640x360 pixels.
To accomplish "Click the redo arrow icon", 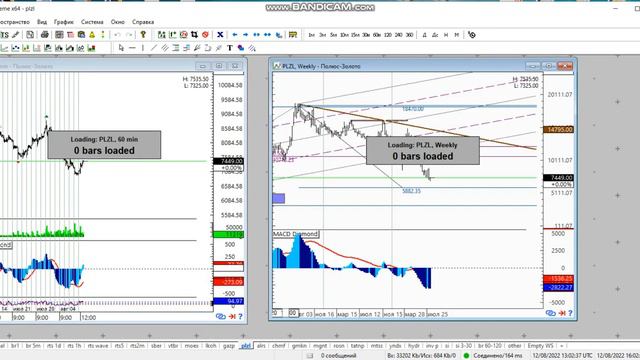I will [129, 35].
